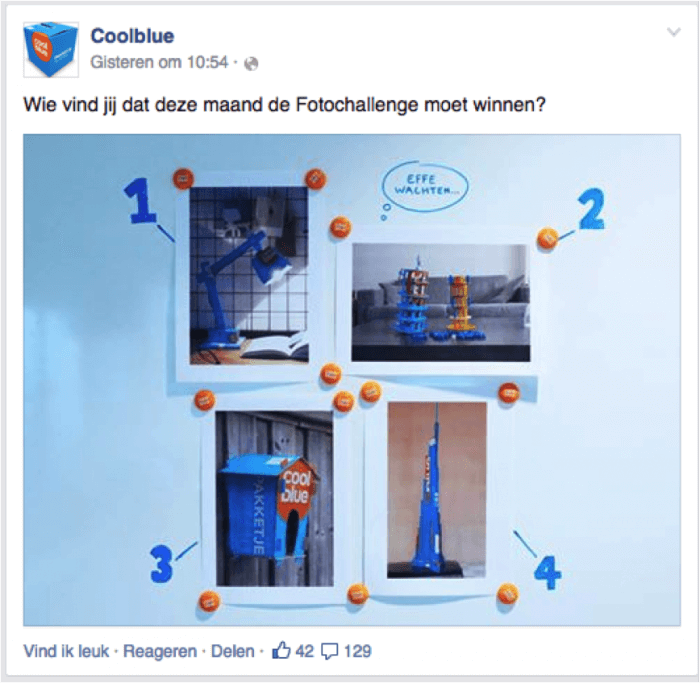Click Vind ik leuk to like
700x683 pixels.
coord(66,651)
